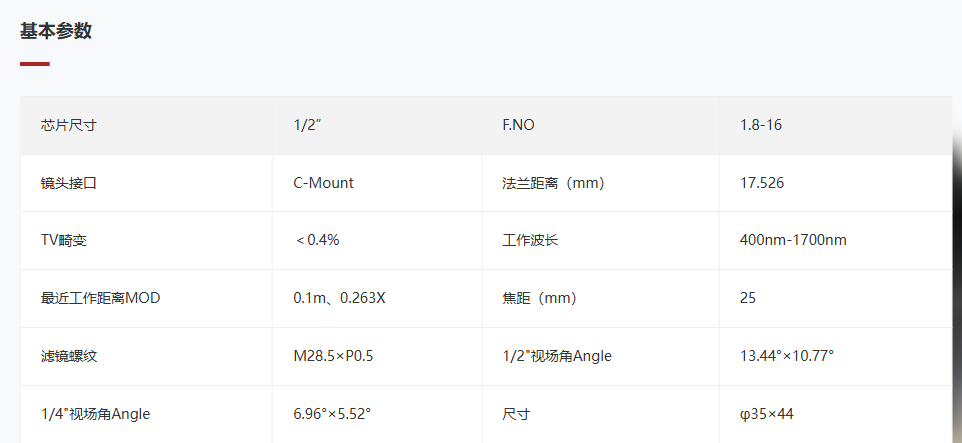Click the 基本参数 section heading
The width and height of the screenshot is (962, 443).
56,31
